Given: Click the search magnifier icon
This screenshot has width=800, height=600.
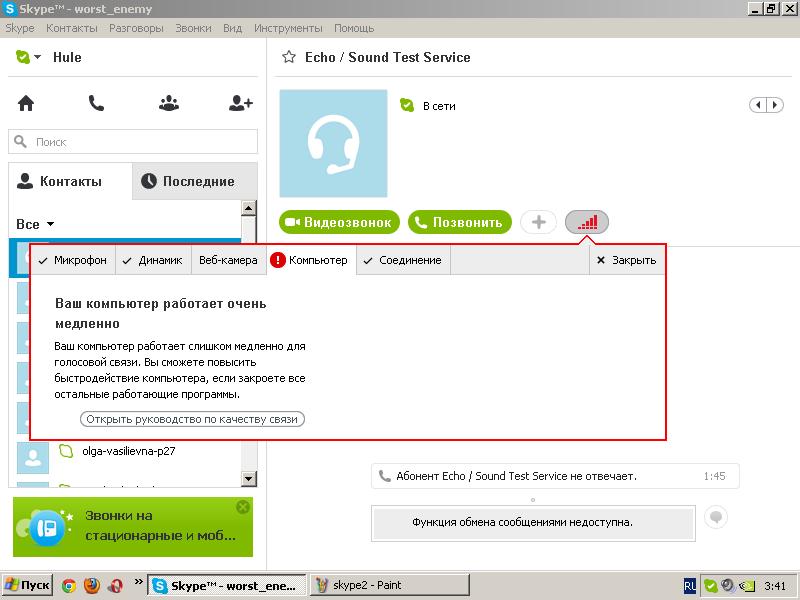Looking at the screenshot, I should 20,141.
